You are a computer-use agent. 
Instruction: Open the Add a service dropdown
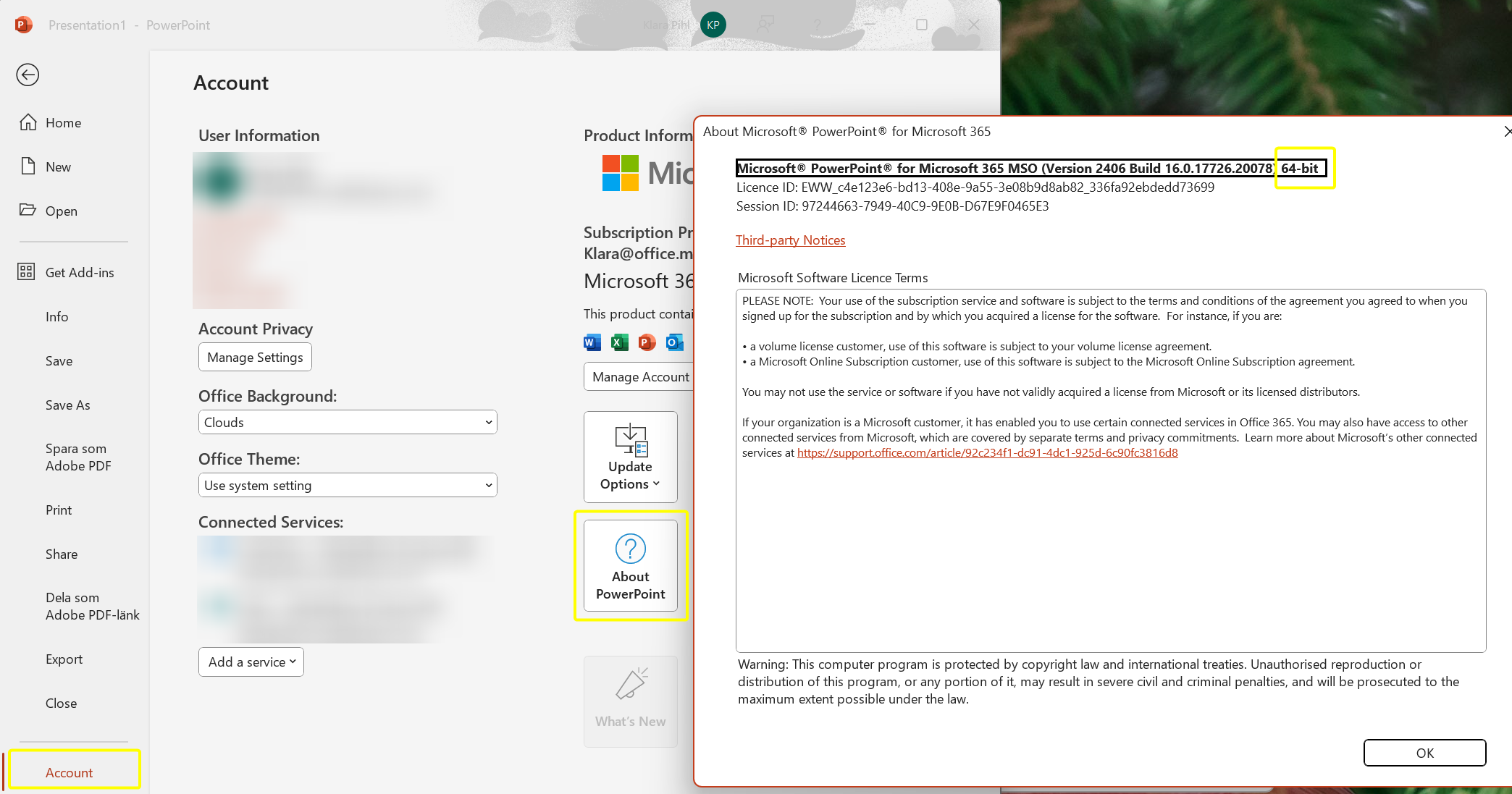point(251,662)
